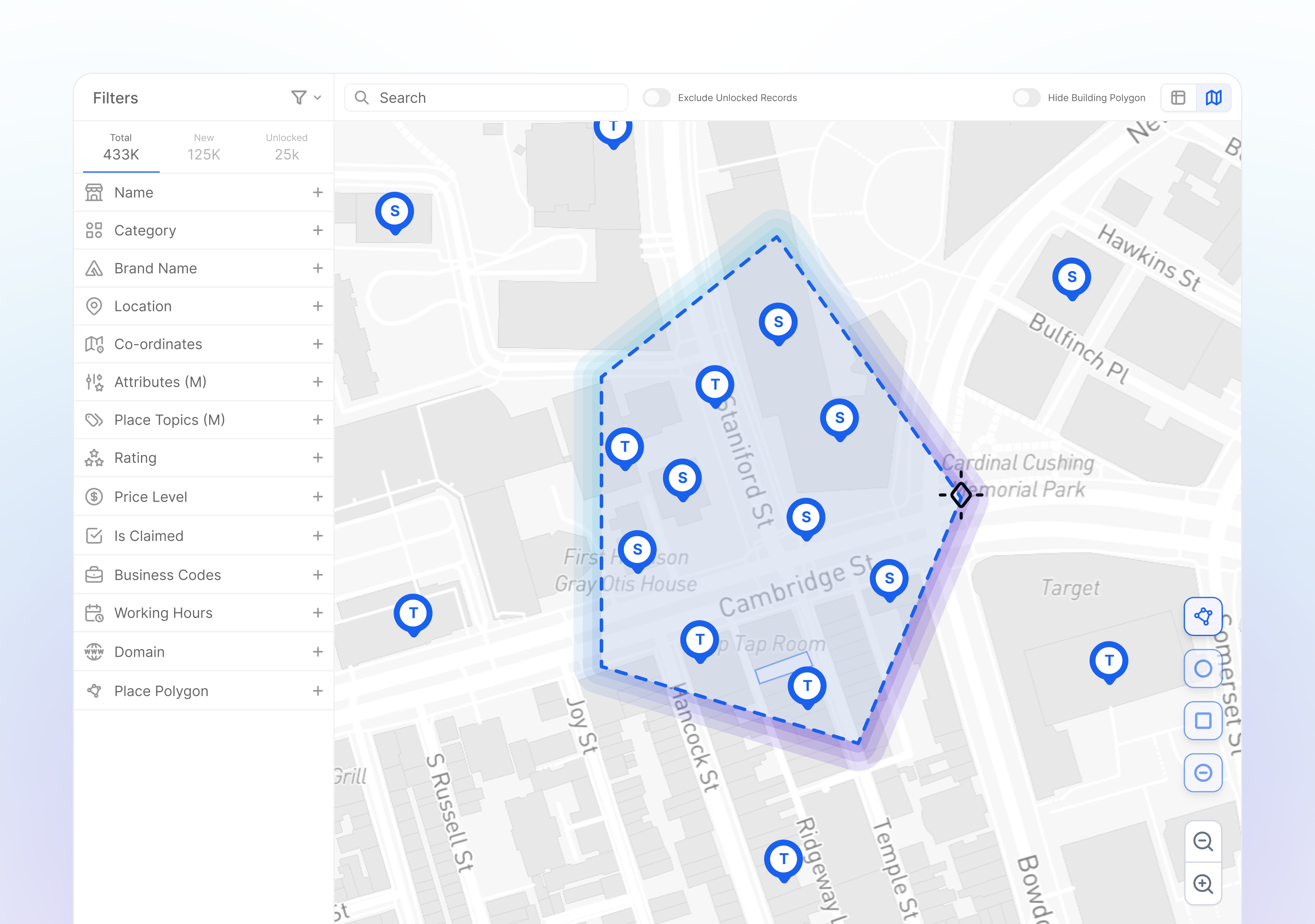Toggle Exclude Unlocked Records switch
Screen dimensions: 1315x924
click(656, 98)
